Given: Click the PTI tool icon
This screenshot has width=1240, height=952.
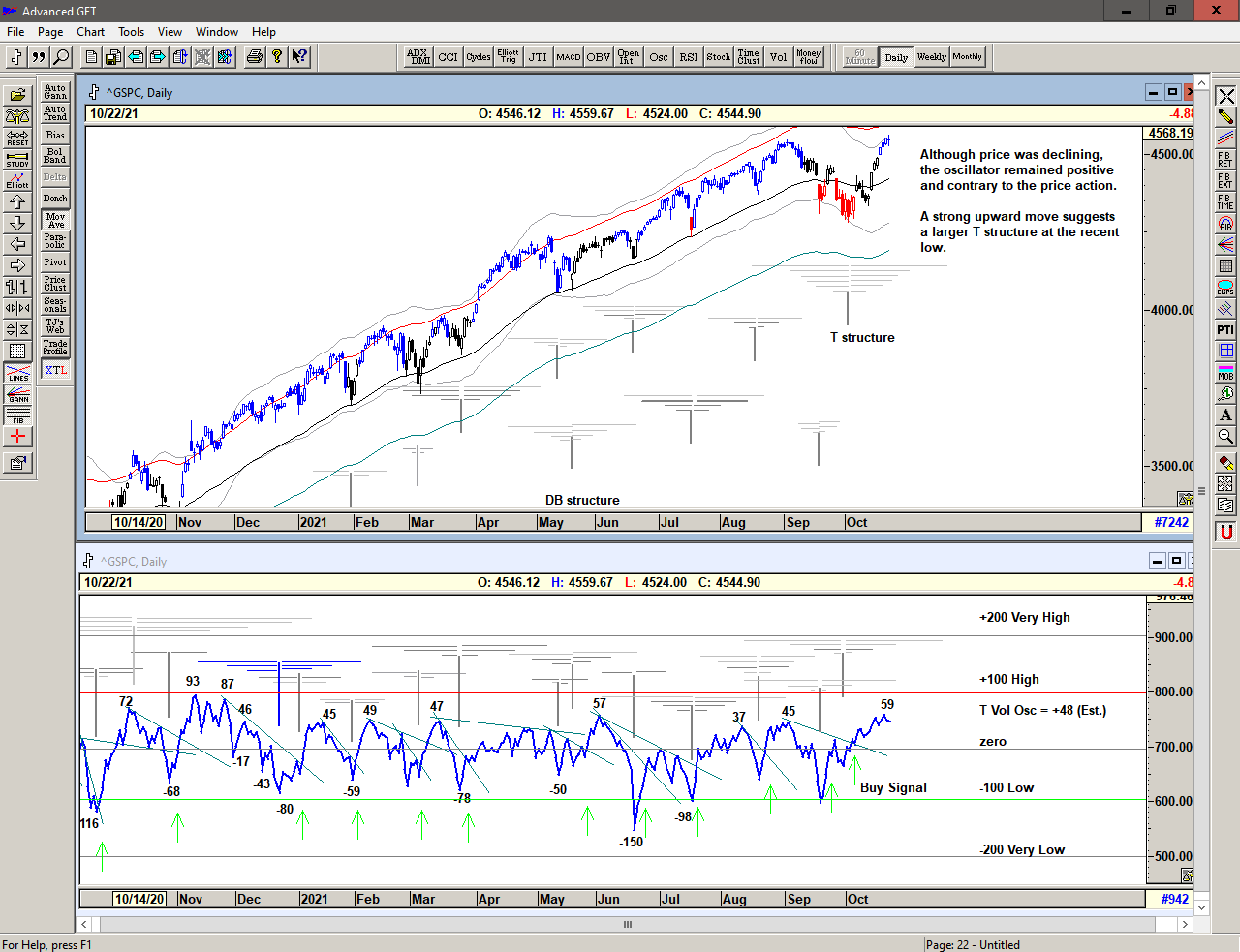Looking at the screenshot, I should pyautogui.click(x=1225, y=330).
